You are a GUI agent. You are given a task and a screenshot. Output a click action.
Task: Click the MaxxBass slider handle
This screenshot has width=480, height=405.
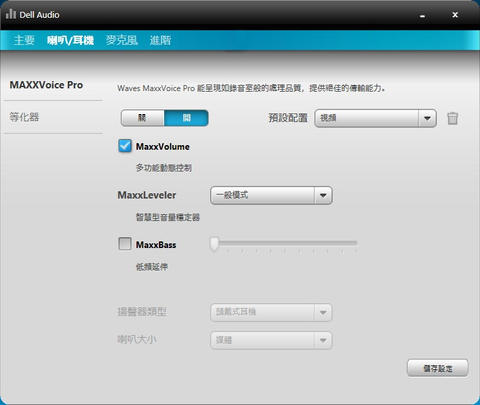point(214,244)
